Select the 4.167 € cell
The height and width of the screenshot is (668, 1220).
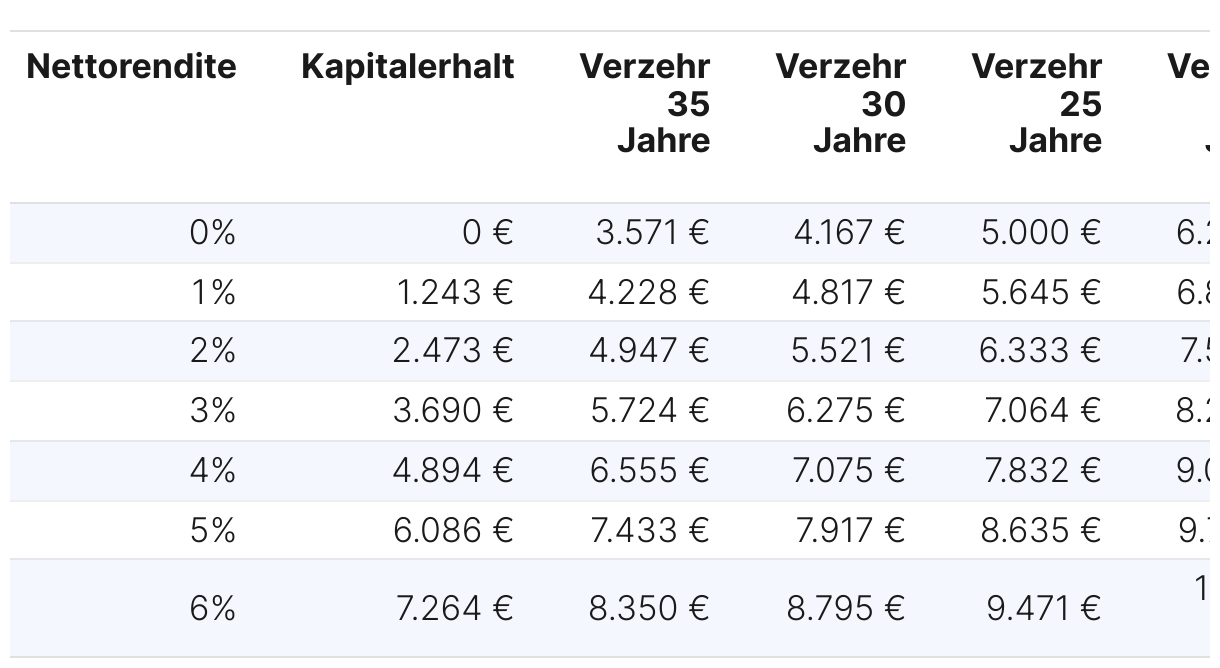[850, 233]
